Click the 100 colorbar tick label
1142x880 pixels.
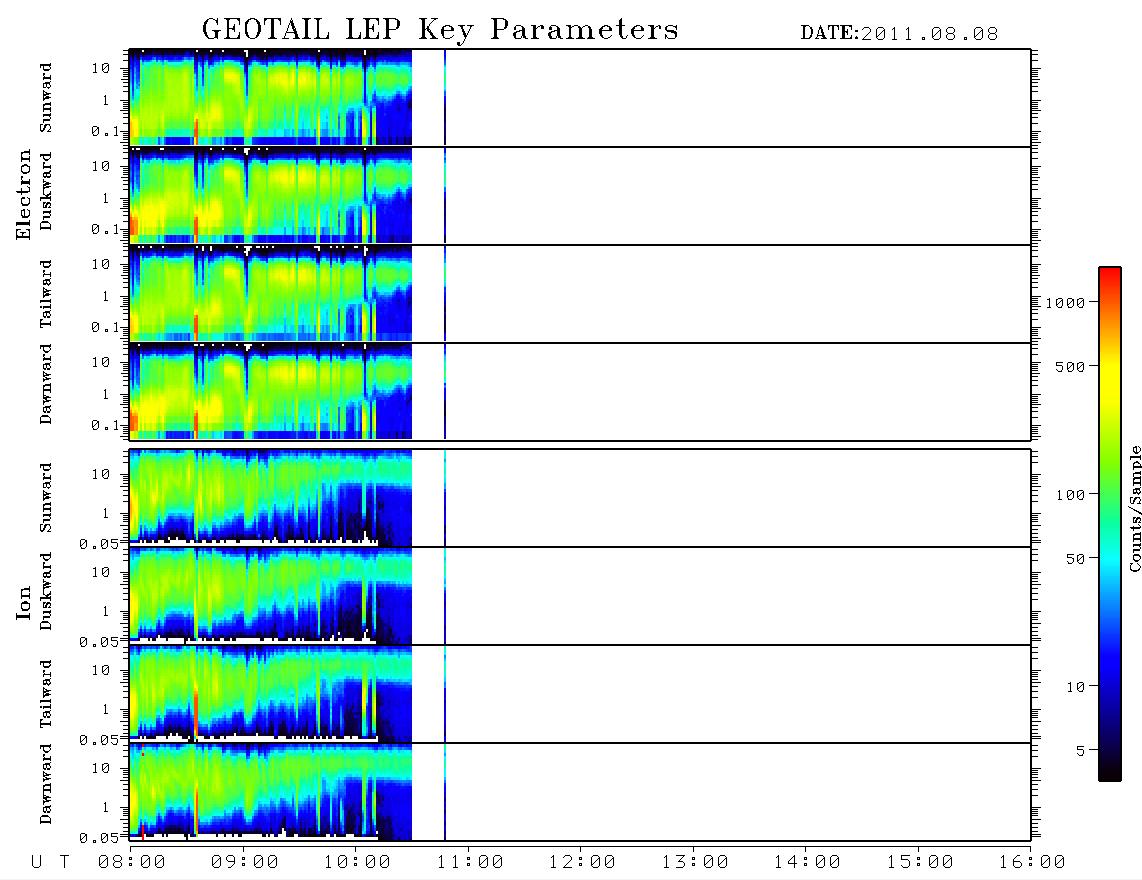[1070, 495]
